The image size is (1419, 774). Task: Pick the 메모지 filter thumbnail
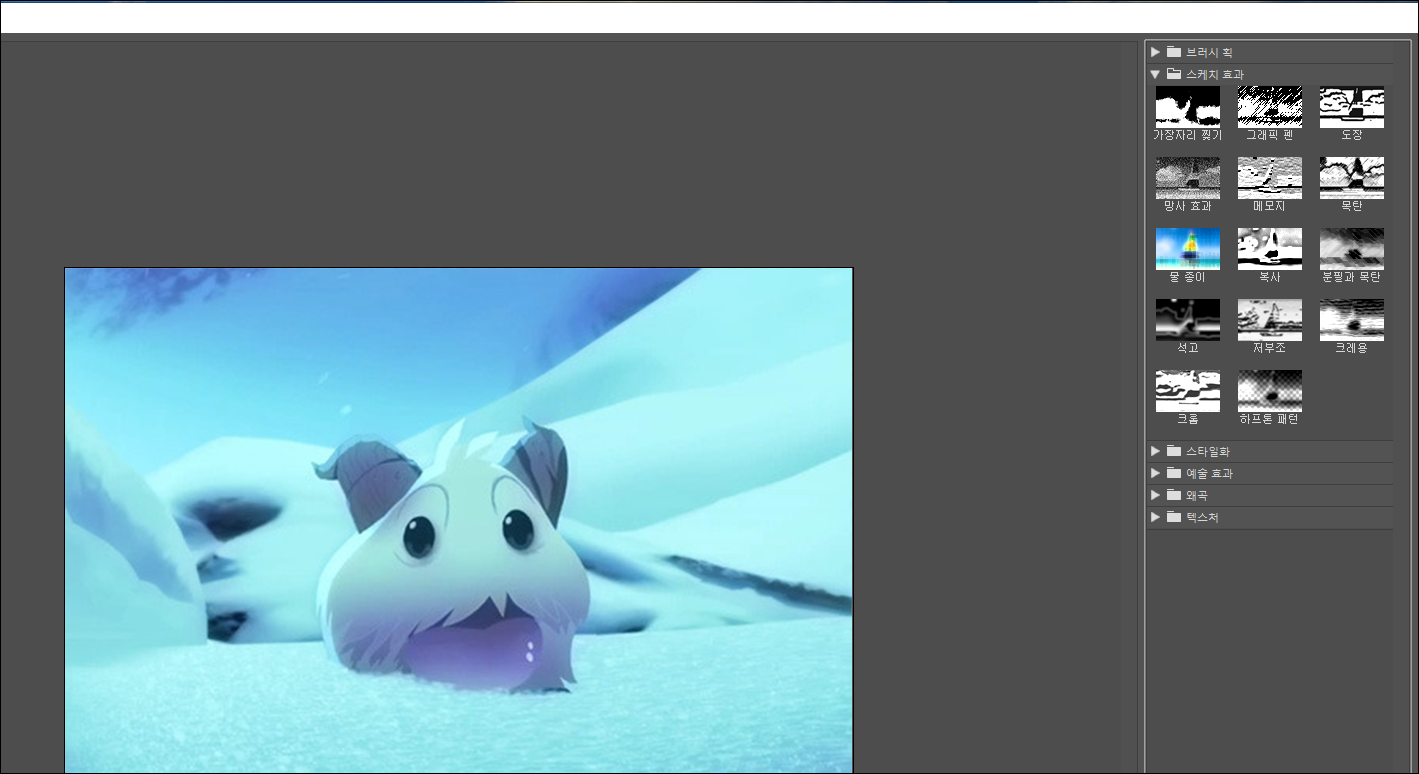1269,178
